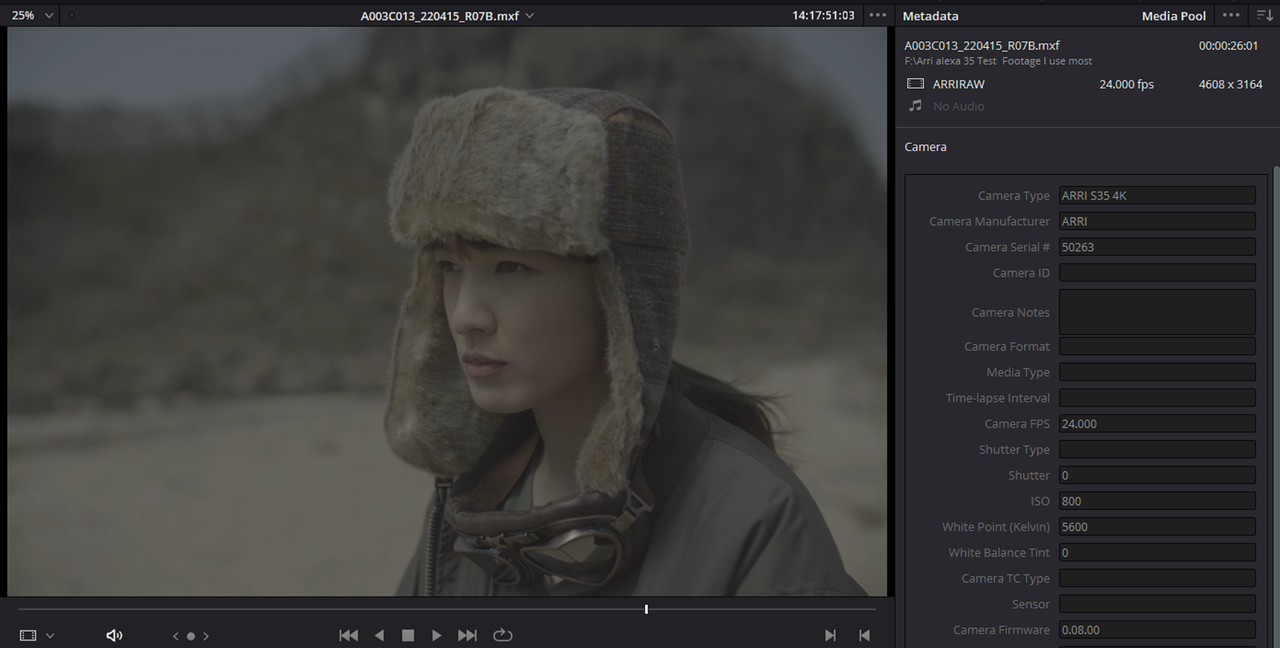Stop playback
The width and height of the screenshot is (1280, 648).
tap(408, 635)
